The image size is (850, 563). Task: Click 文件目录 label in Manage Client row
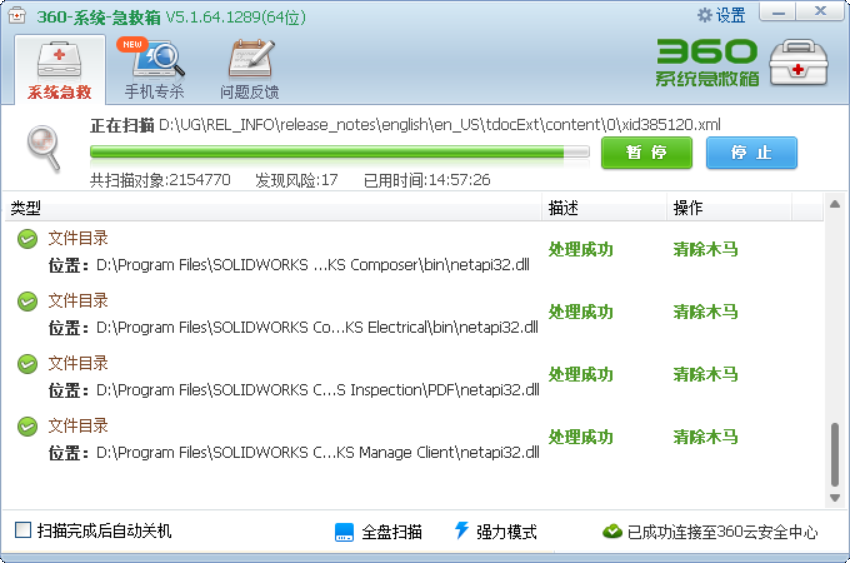coord(78,426)
